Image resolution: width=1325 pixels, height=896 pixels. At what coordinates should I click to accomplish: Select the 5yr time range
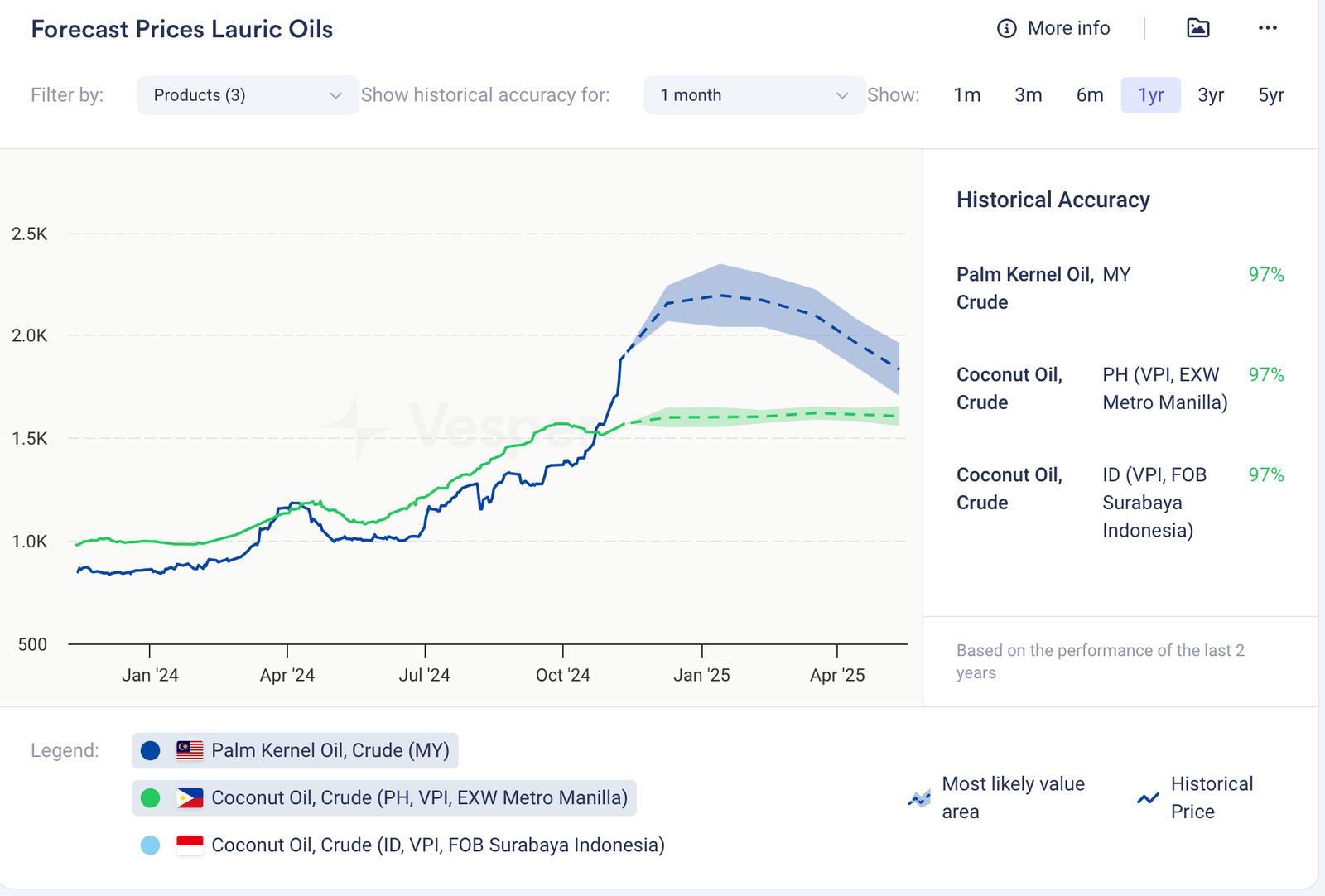point(1270,95)
